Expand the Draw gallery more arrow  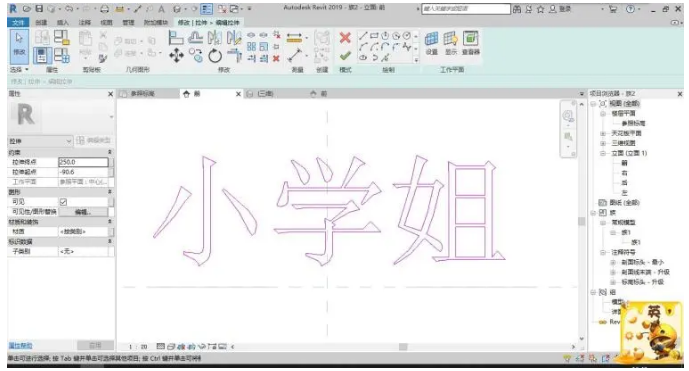416,60
